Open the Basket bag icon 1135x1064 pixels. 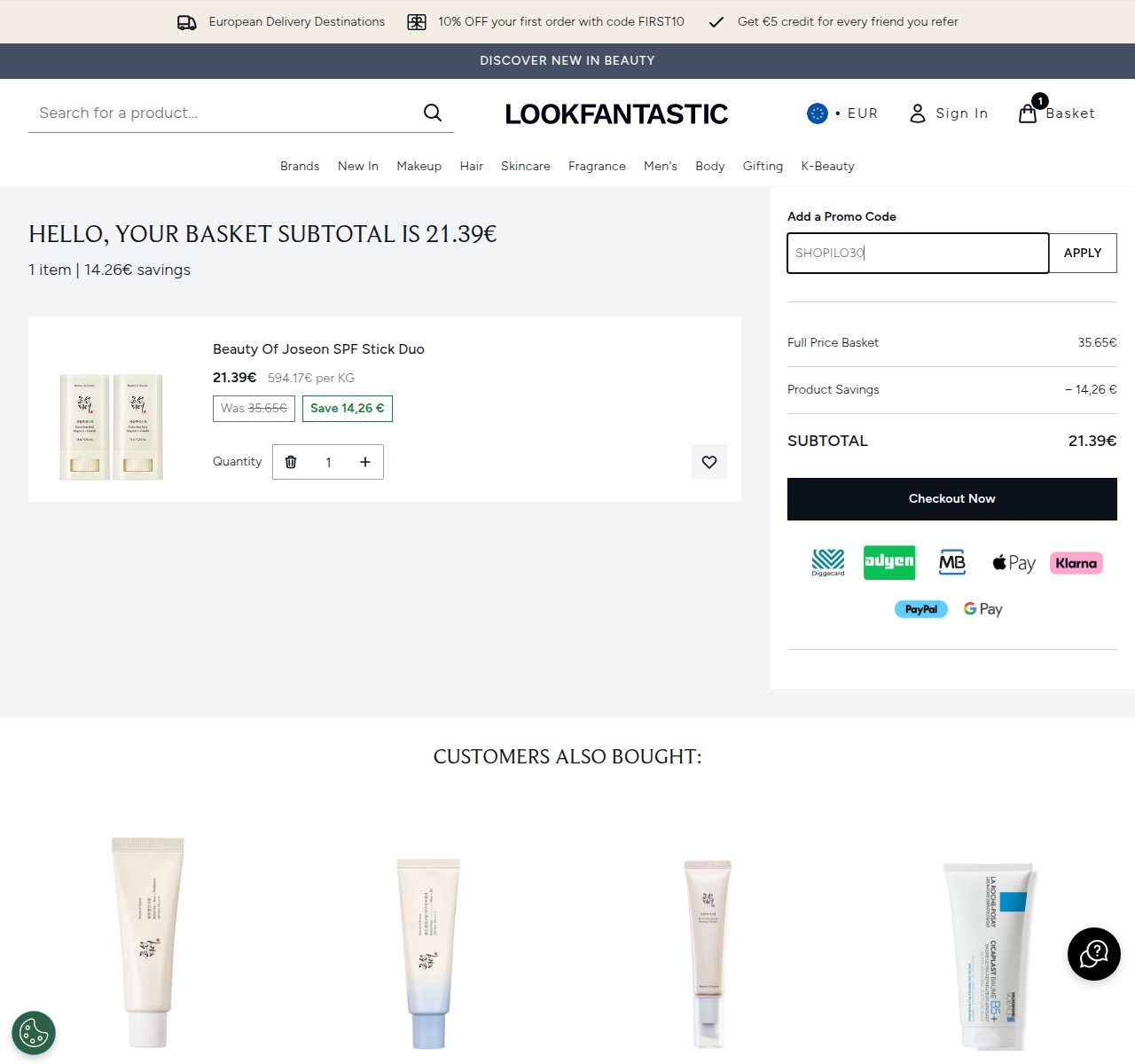(1028, 113)
